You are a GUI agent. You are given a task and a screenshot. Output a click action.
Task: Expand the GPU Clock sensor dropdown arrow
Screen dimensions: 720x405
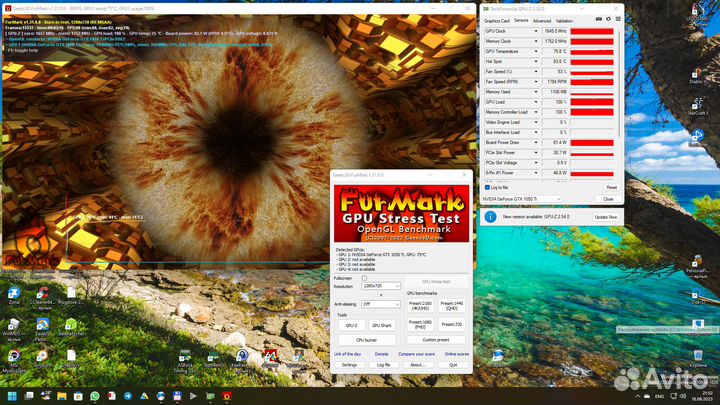[x=535, y=31]
